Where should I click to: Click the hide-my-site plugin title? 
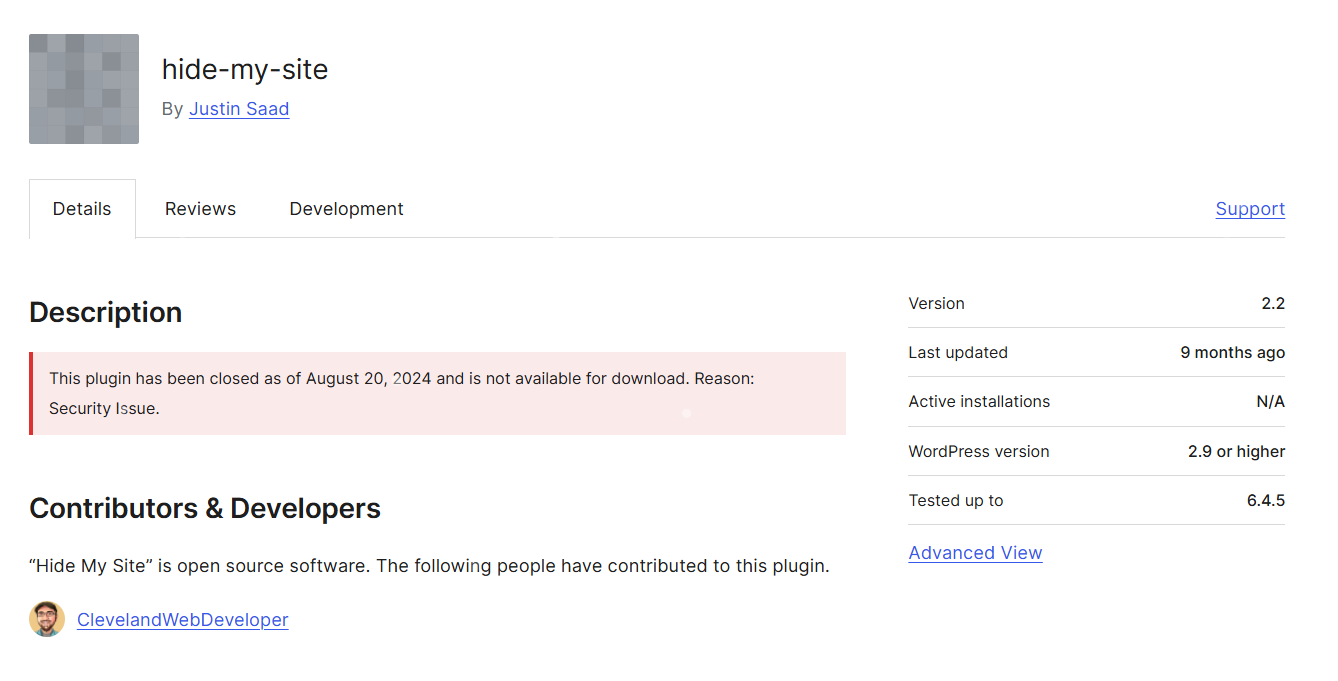point(245,69)
